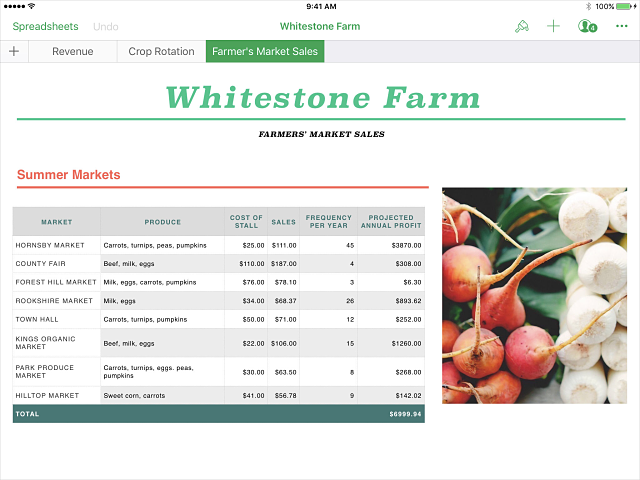Select the COUNTY FAIR cell
640x480 pixels.
click(x=57, y=264)
